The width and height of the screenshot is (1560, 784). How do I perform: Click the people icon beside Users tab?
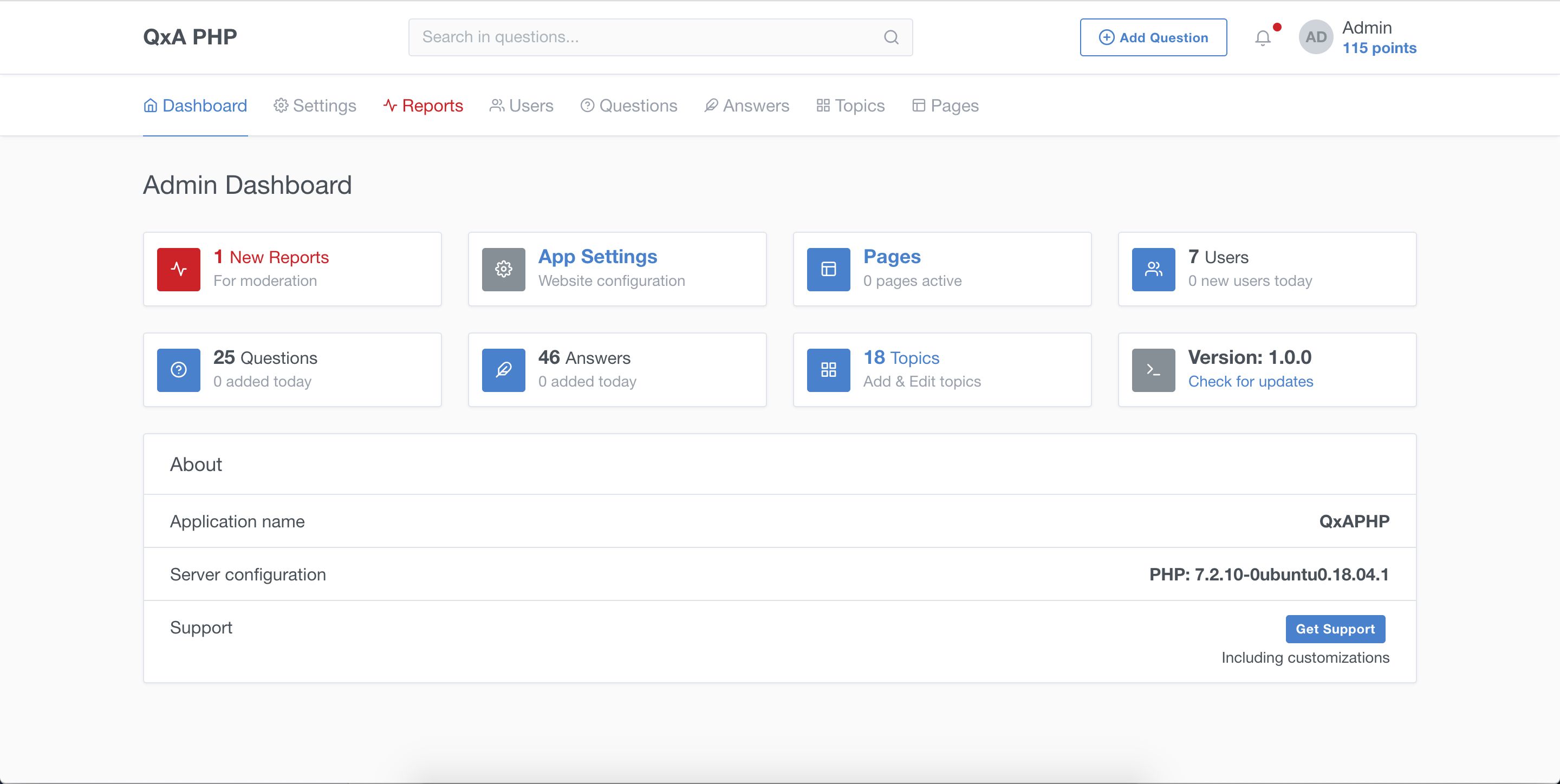click(x=497, y=106)
